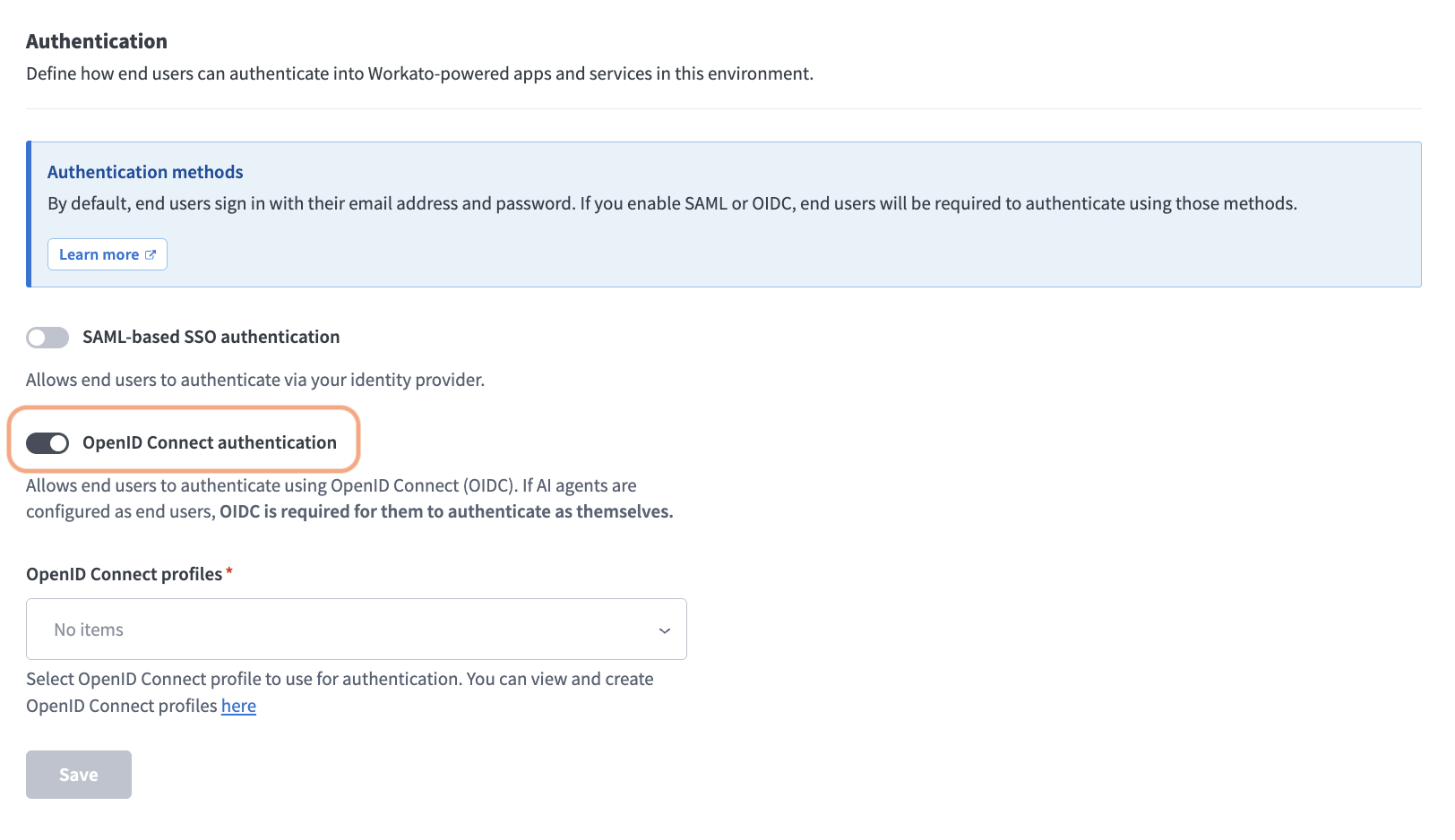This screenshot has width=1455, height=840.
Task: Select the 'Authentication methods' heading text
Action: pyautogui.click(x=145, y=172)
